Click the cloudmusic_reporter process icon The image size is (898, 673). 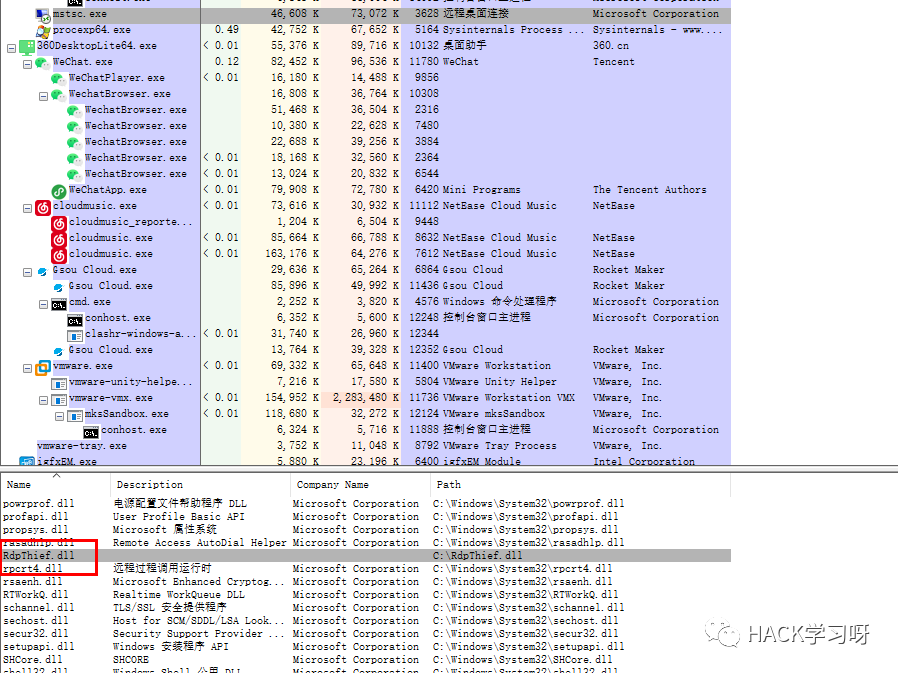59,223
